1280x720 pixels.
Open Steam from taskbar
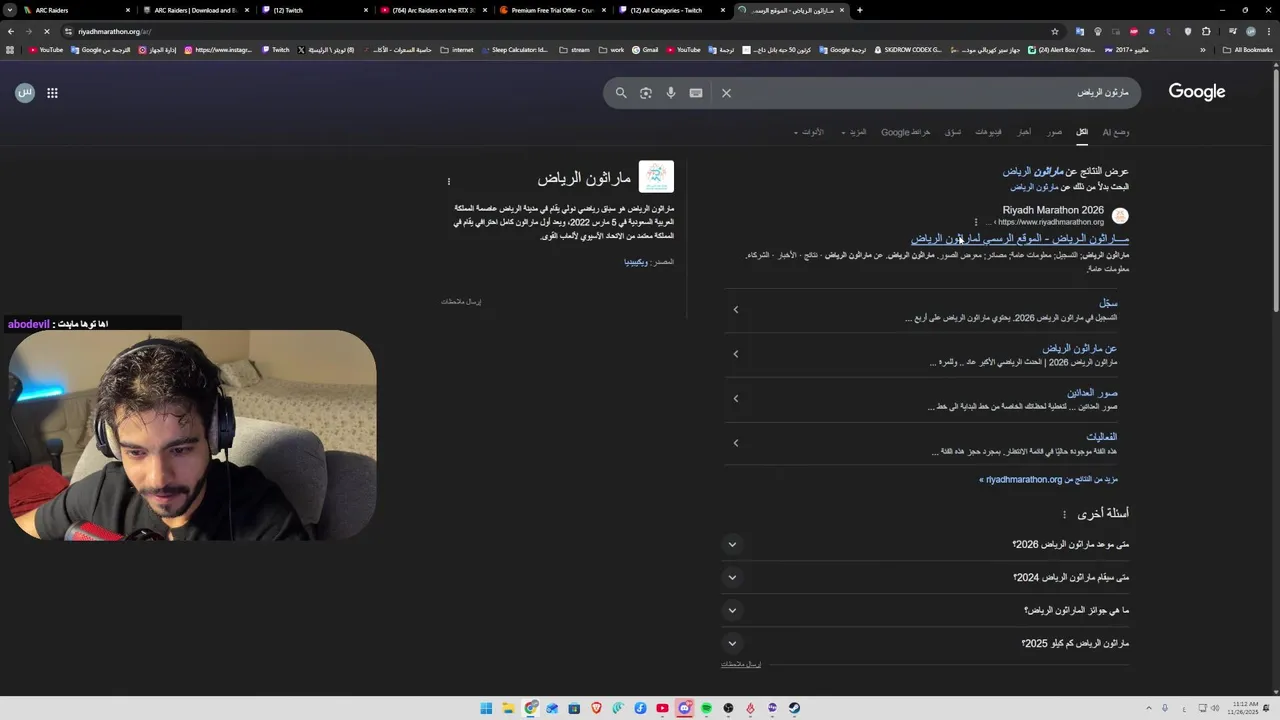tap(794, 708)
